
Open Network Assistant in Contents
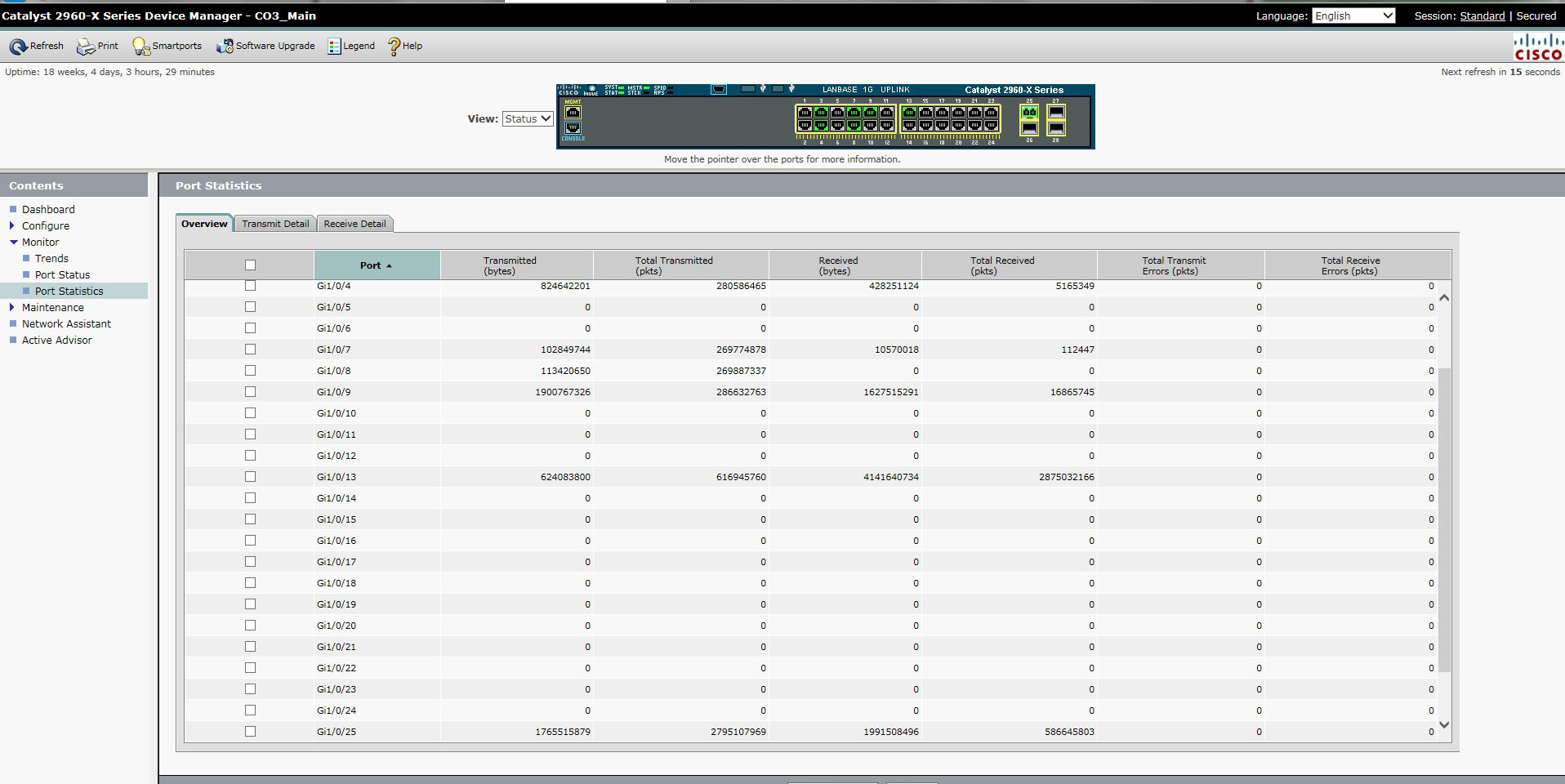(x=66, y=323)
